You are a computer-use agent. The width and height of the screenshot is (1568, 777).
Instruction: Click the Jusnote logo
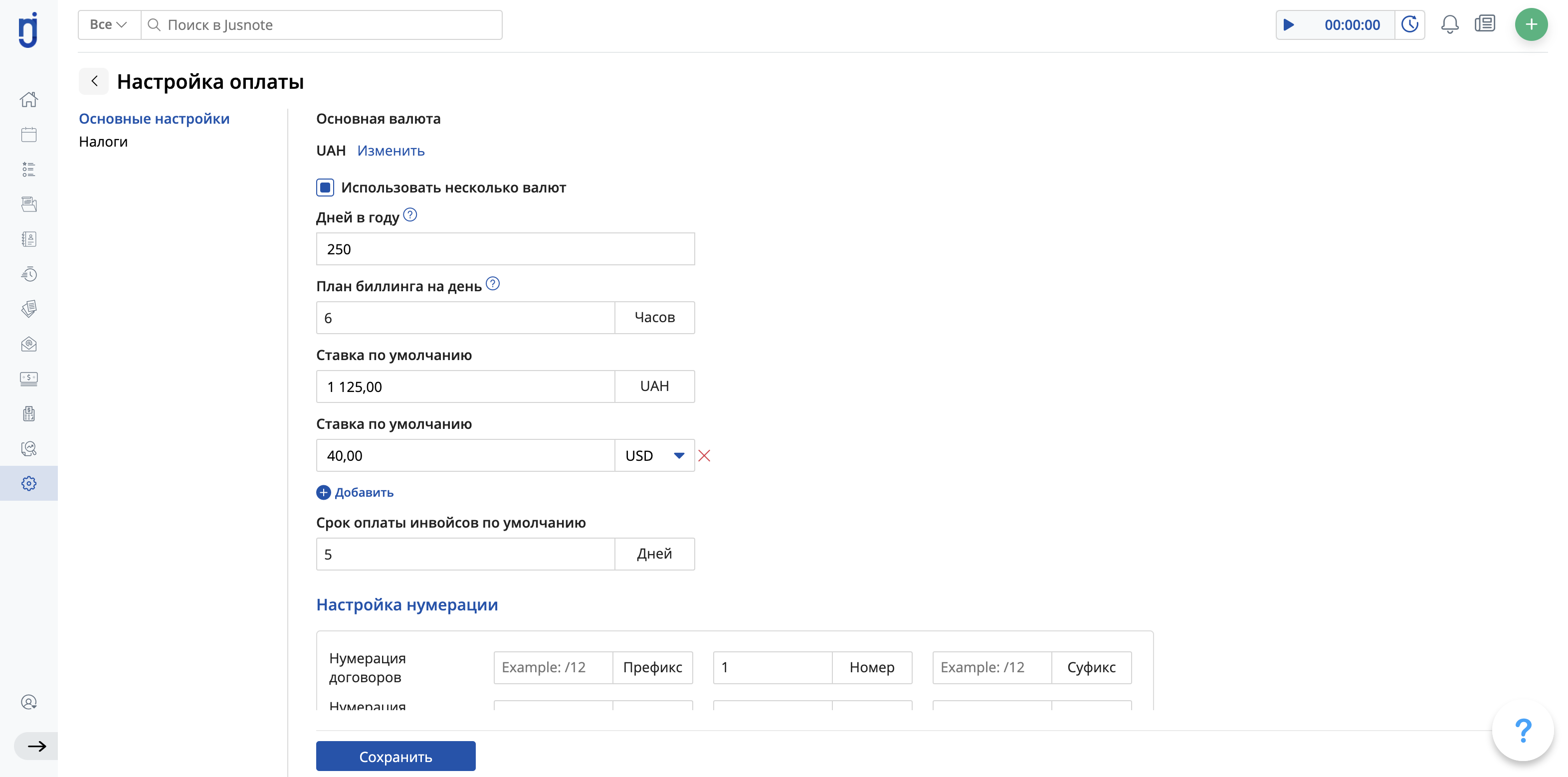click(28, 30)
